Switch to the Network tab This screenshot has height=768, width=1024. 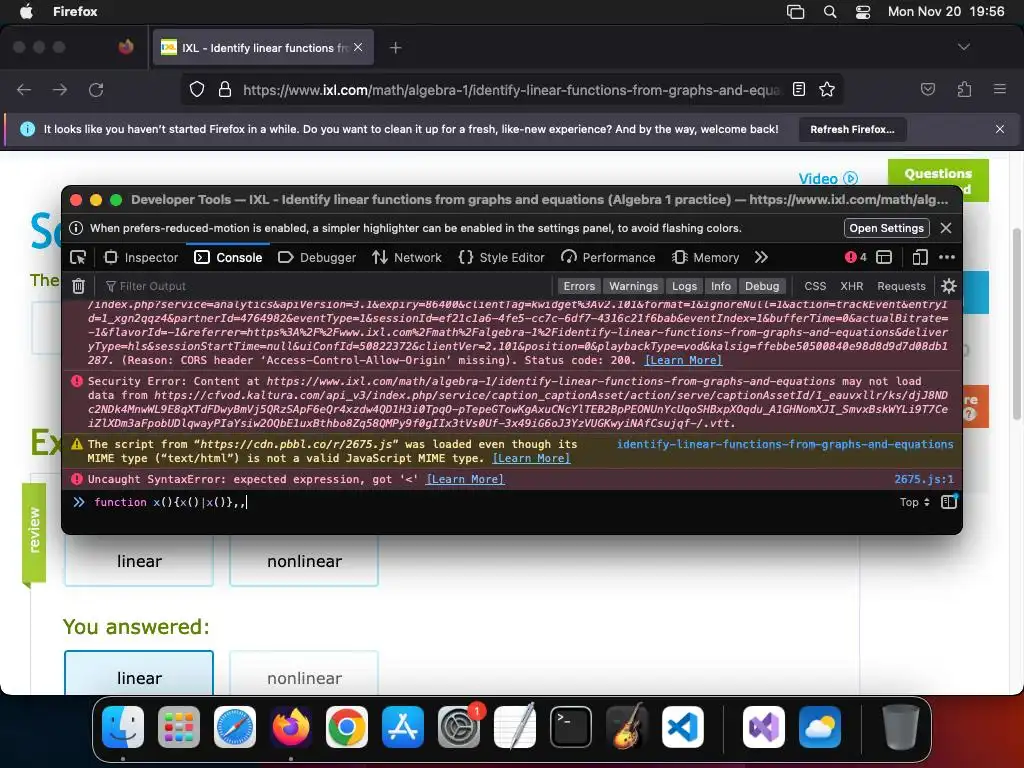(x=407, y=257)
